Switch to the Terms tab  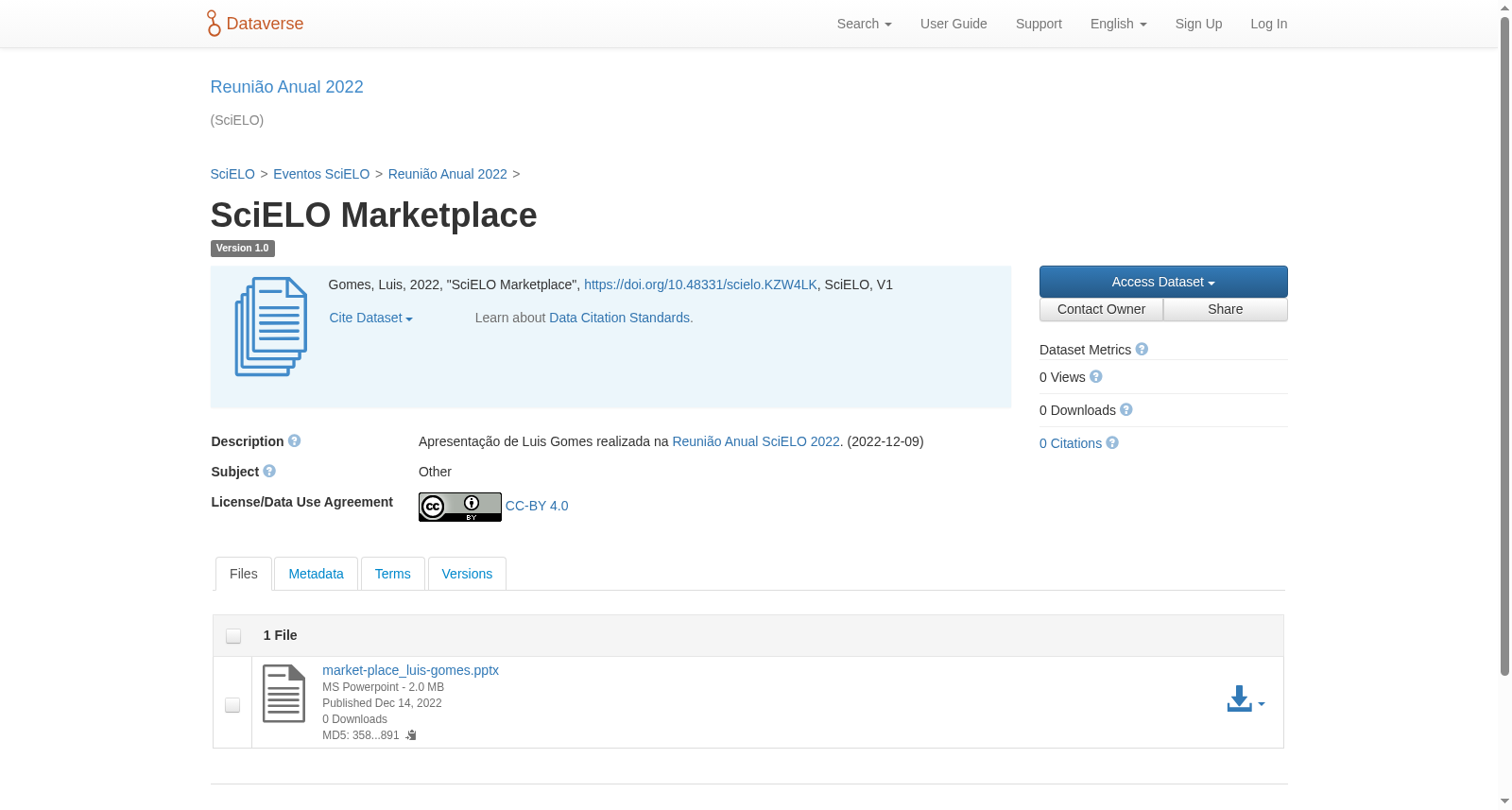coord(392,574)
